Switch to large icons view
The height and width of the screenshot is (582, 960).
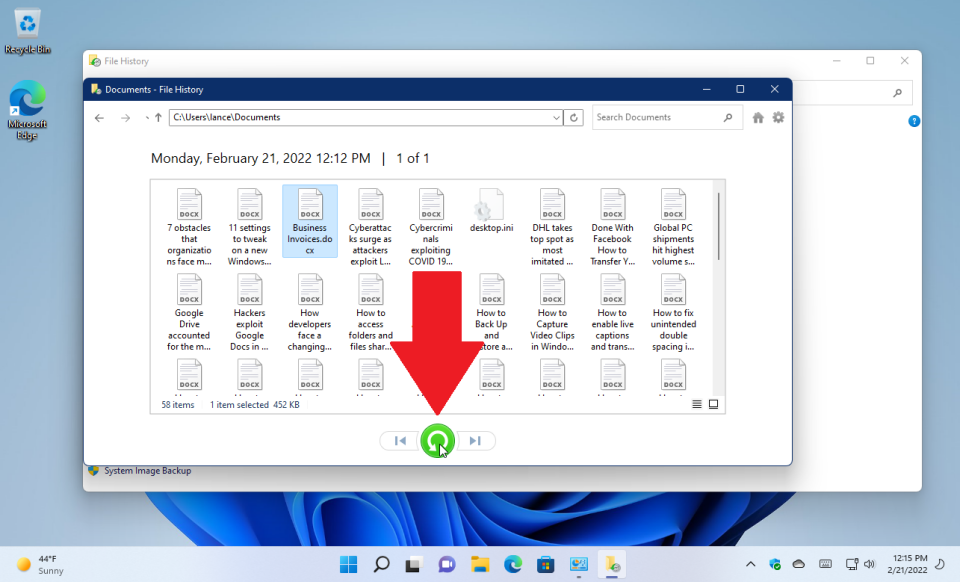coord(713,404)
